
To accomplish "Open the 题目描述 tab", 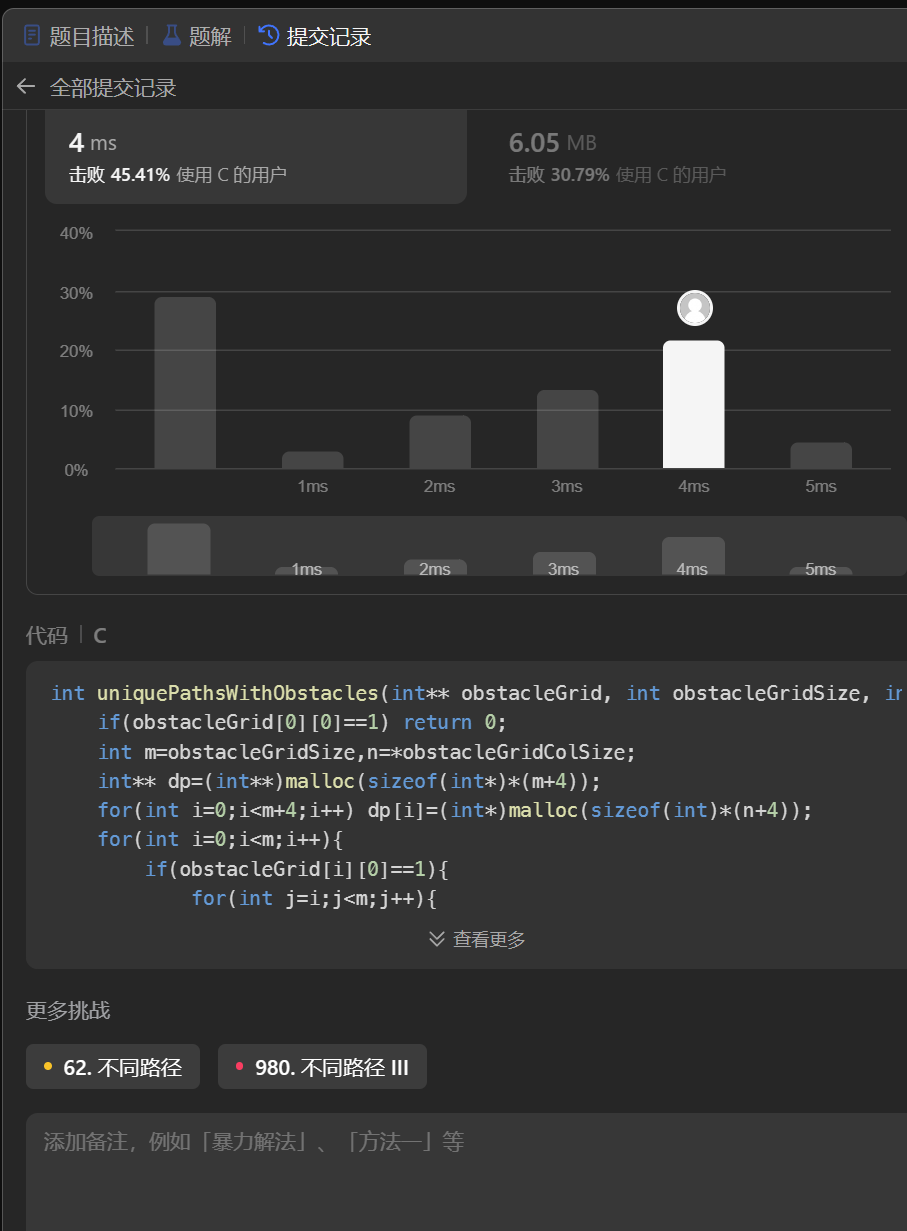I will (92, 37).
